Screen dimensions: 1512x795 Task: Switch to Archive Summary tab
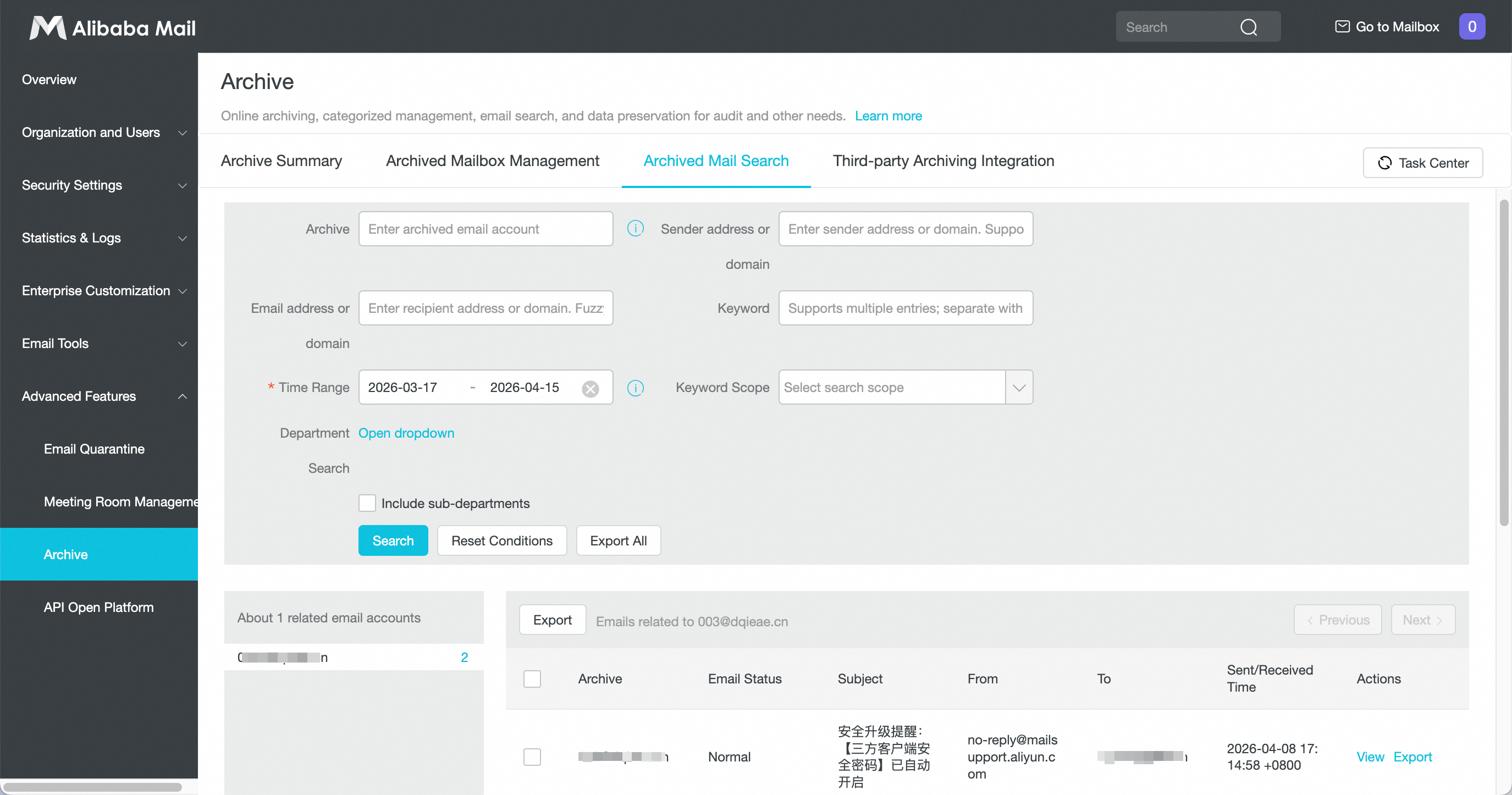[x=281, y=161]
